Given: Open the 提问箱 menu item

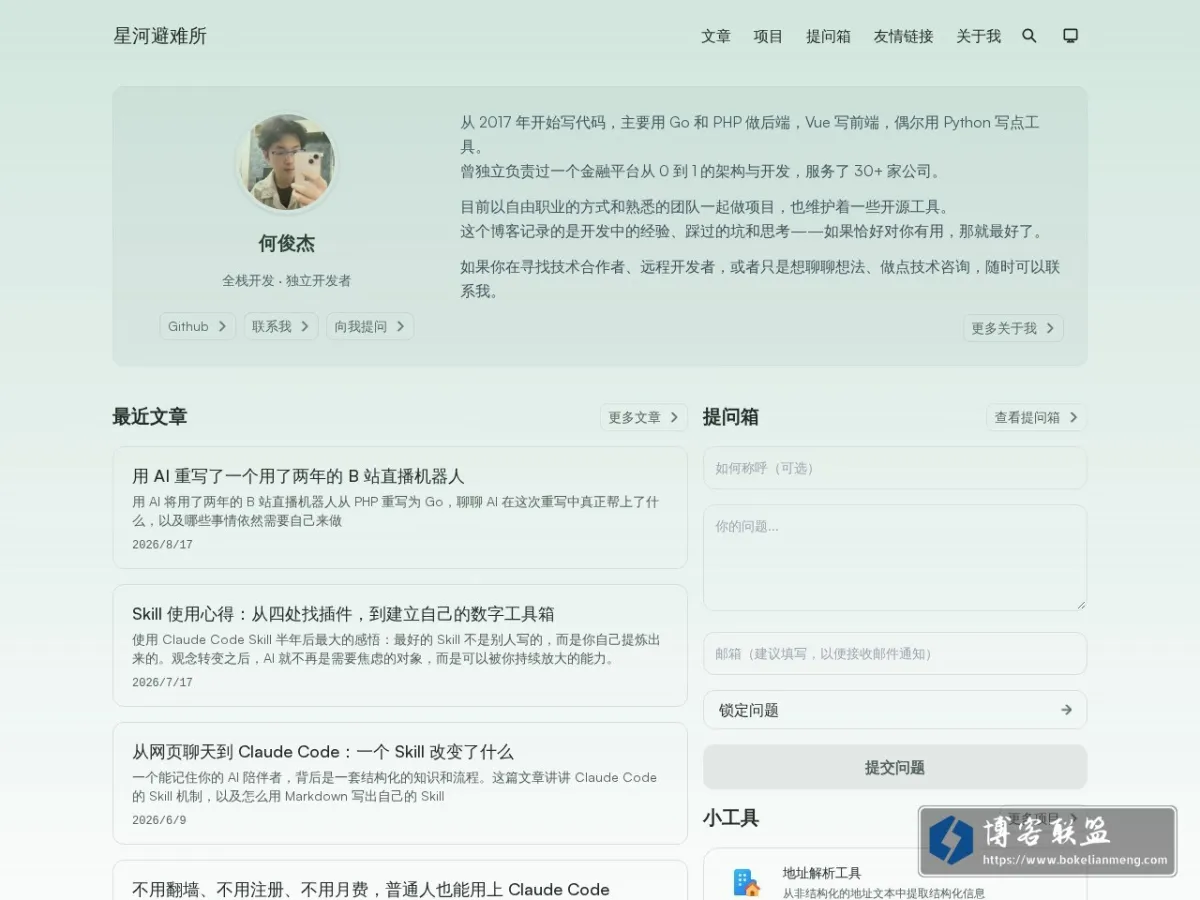Looking at the screenshot, I should pyautogui.click(x=828, y=36).
